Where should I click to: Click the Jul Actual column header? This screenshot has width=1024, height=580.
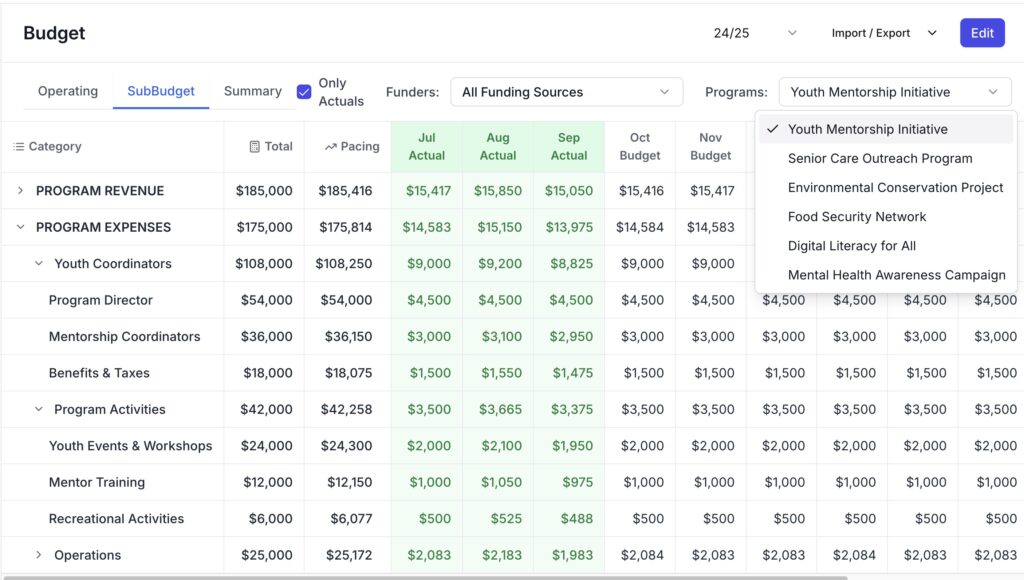[426, 147]
